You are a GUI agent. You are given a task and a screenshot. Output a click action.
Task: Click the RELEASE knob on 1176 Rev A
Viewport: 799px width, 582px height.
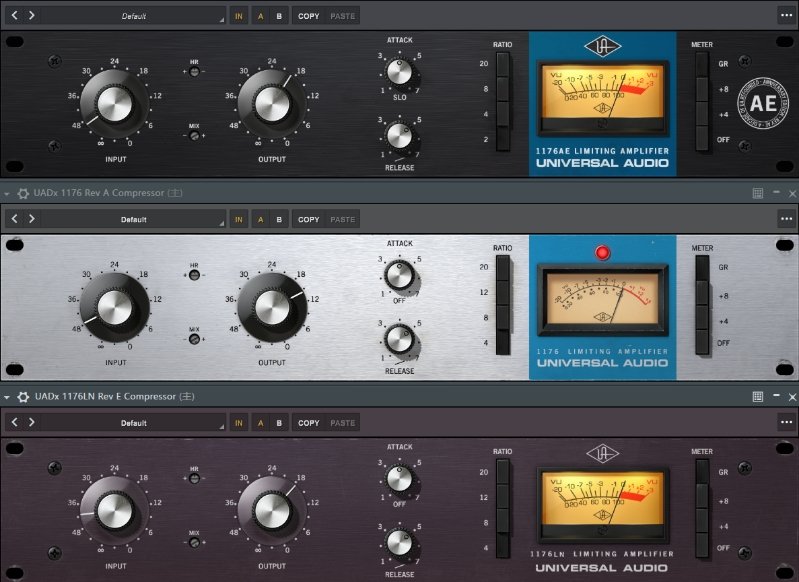400,340
